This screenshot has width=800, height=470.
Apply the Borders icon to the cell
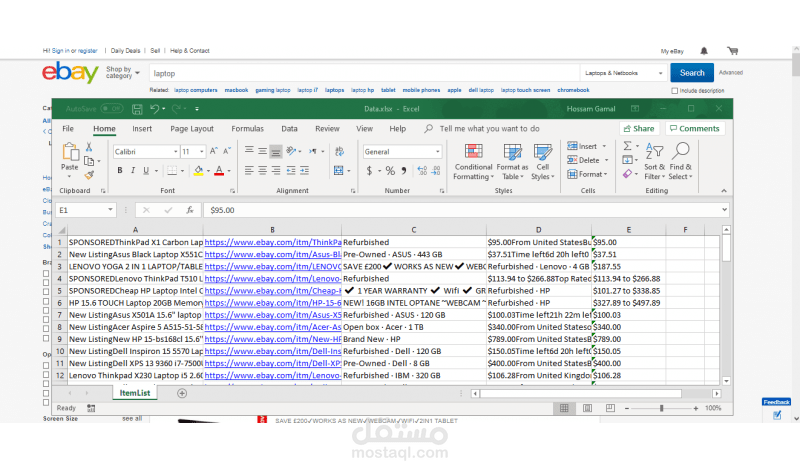[172, 170]
